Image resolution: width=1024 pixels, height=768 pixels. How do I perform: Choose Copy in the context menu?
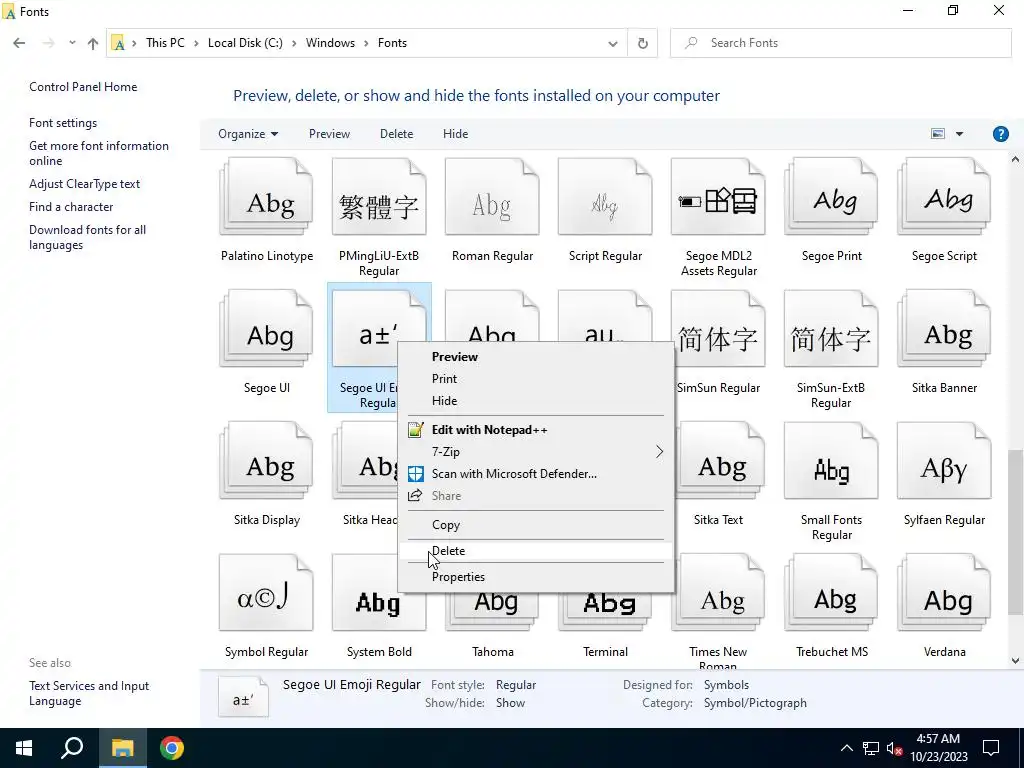(x=536, y=525)
